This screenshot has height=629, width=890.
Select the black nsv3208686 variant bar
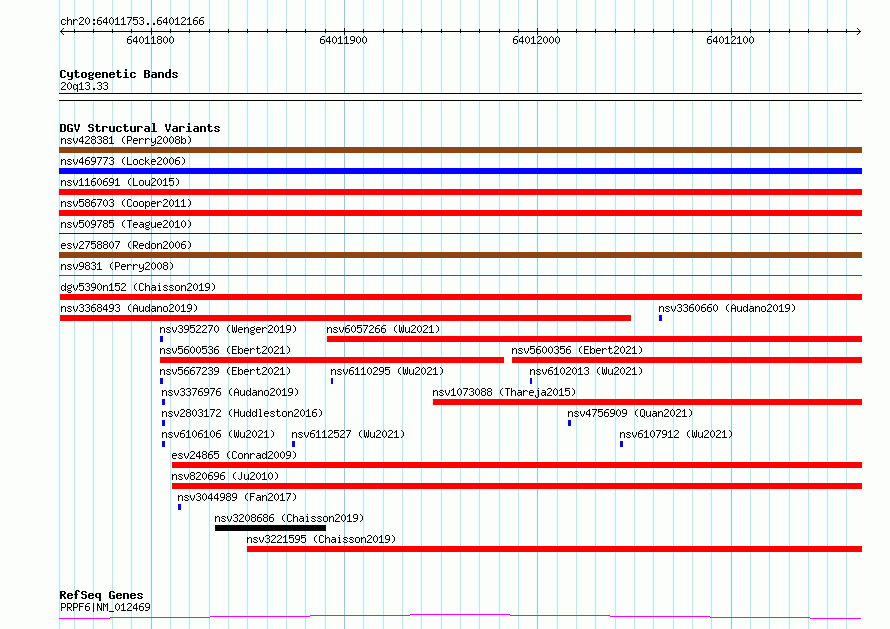point(270,528)
